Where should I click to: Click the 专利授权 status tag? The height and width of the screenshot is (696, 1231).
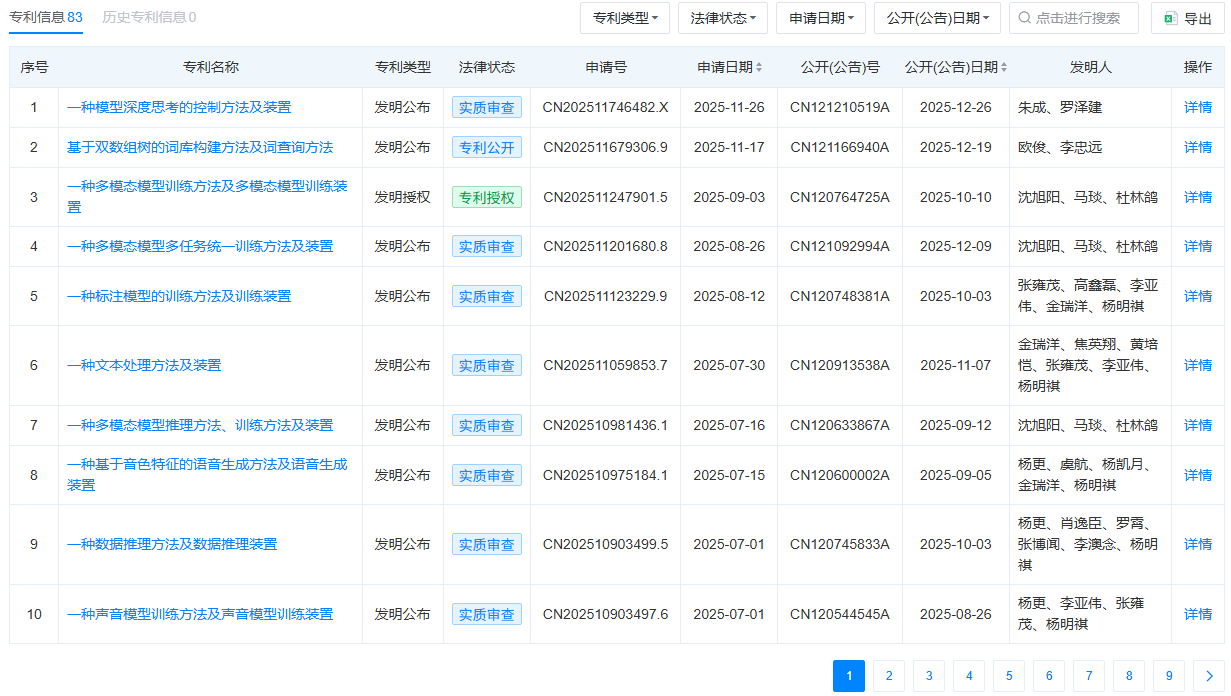point(486,197)
